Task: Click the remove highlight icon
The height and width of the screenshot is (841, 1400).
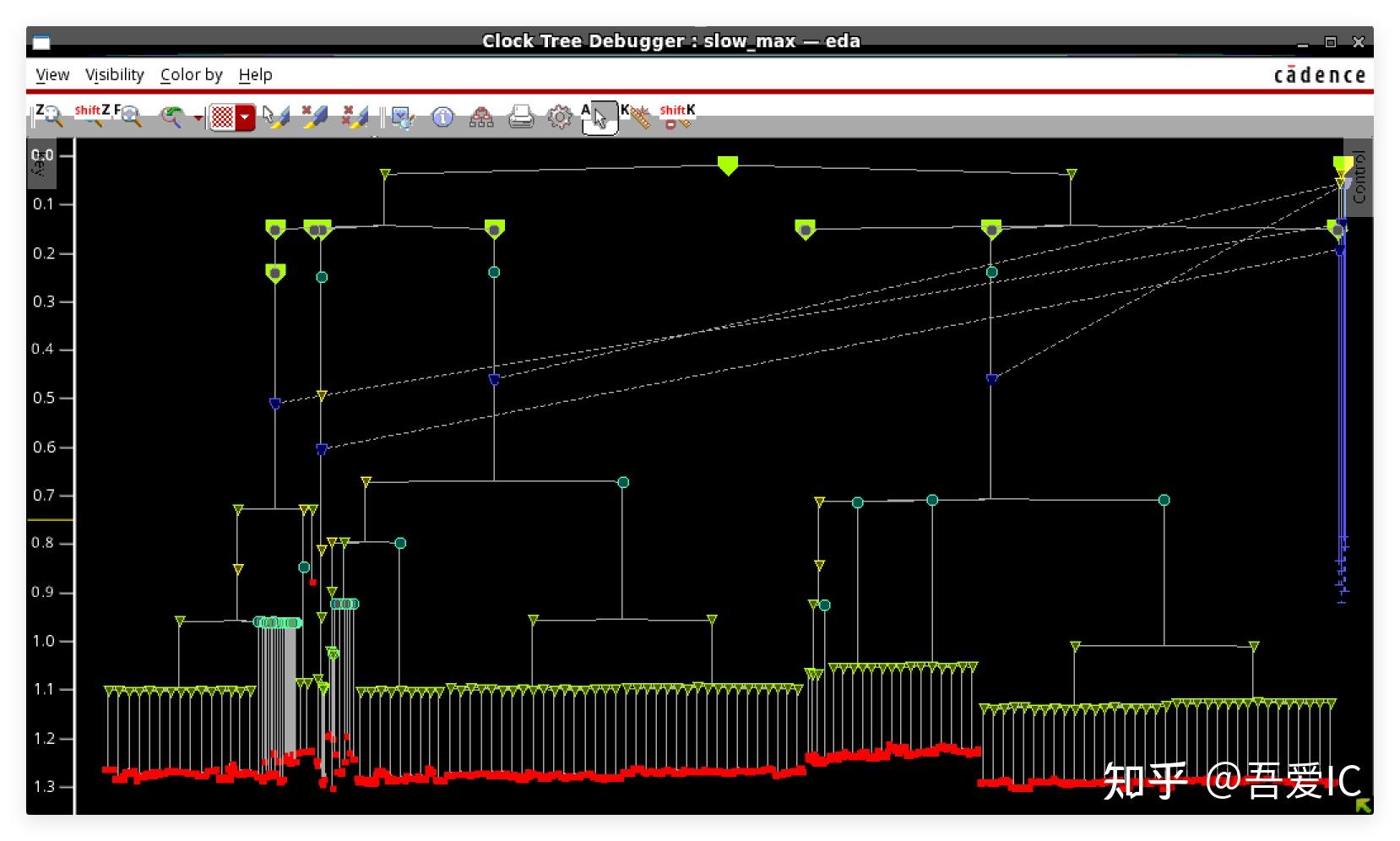Action: 317,118
